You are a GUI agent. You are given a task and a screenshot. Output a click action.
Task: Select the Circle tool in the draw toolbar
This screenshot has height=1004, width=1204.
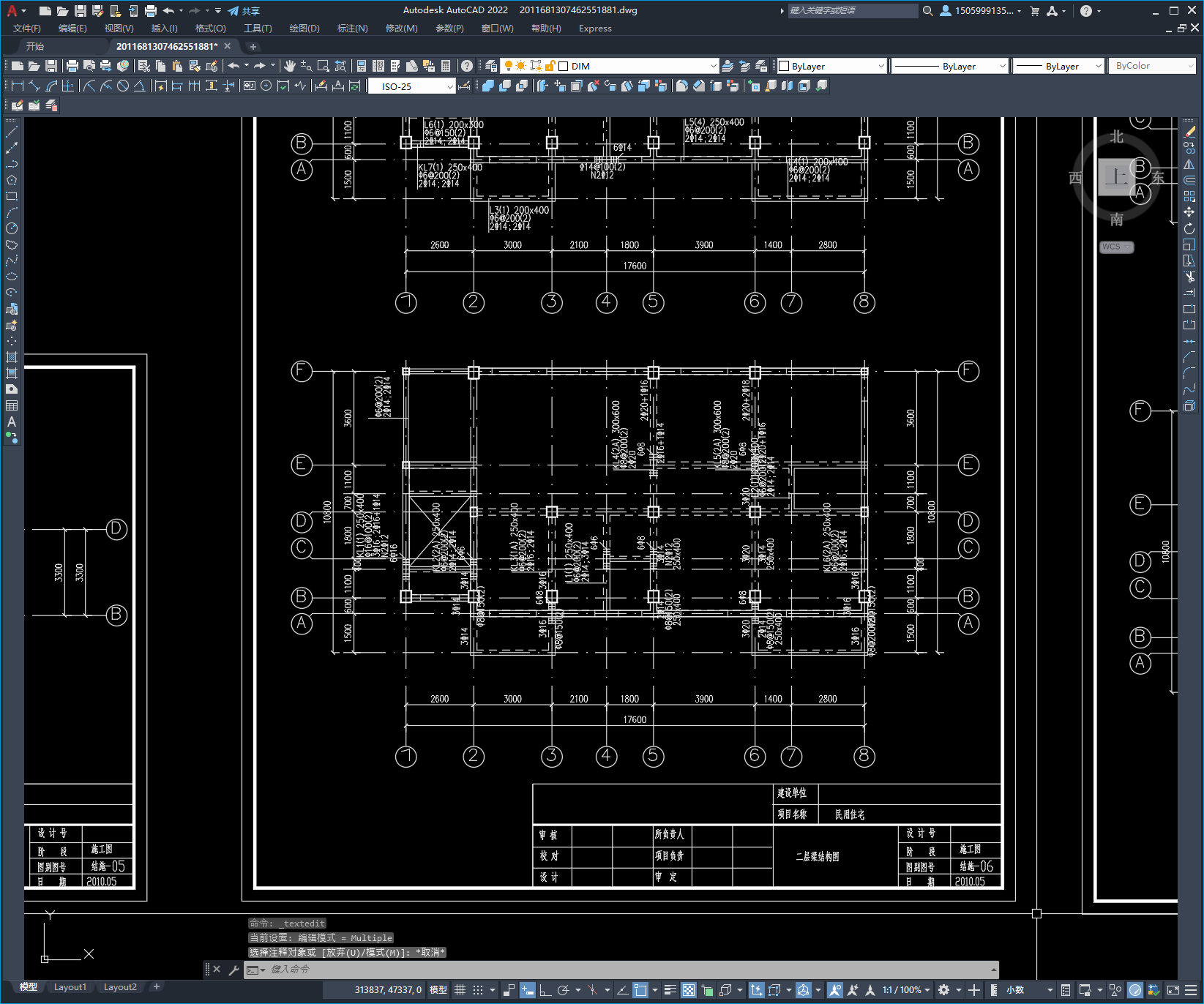[12, 228]
